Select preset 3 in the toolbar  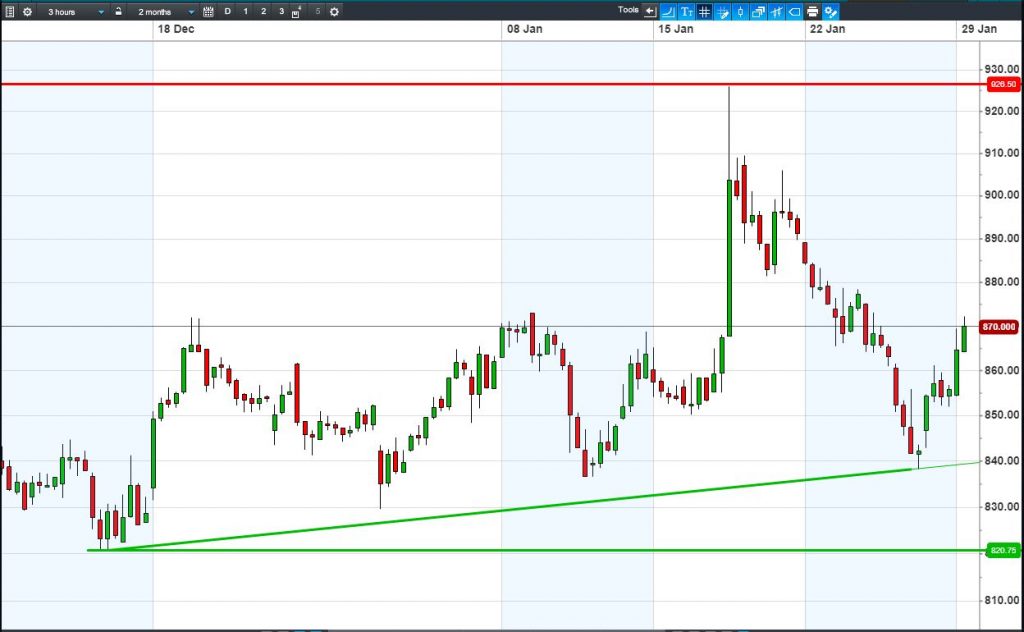pos(281,11)
